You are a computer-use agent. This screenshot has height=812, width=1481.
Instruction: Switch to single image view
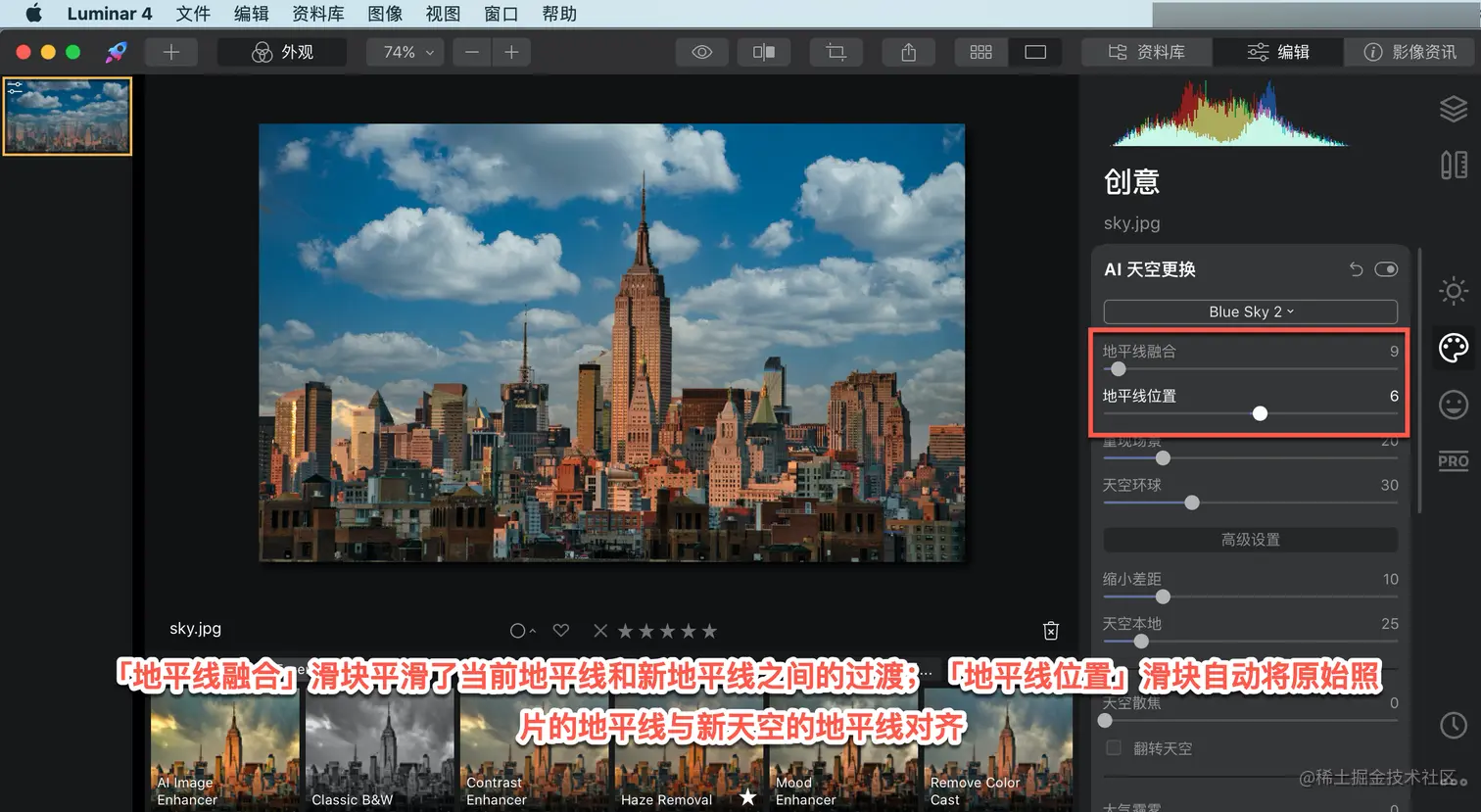point(1035,52)
